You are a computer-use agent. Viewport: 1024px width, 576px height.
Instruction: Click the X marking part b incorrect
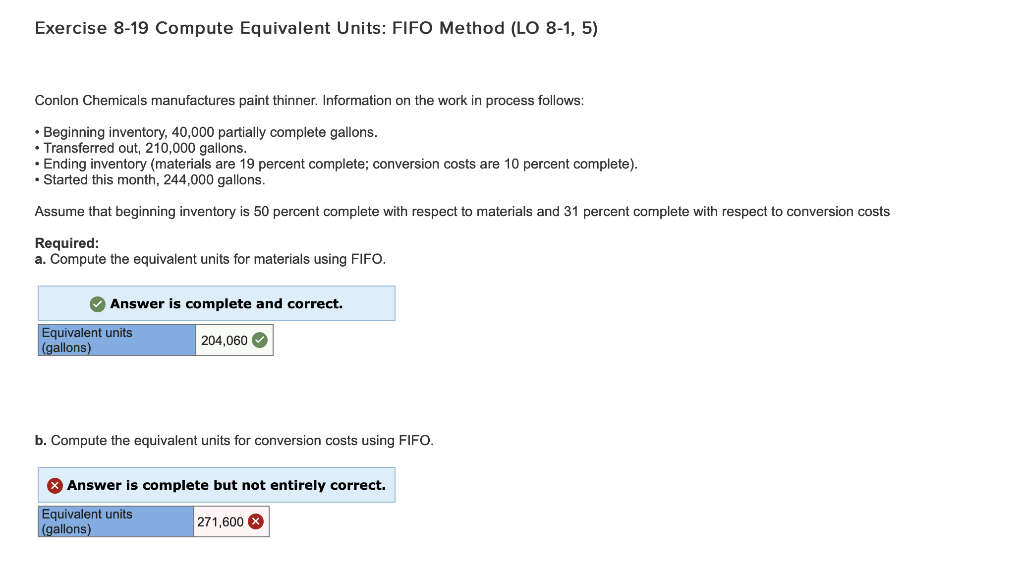[55, 485]
